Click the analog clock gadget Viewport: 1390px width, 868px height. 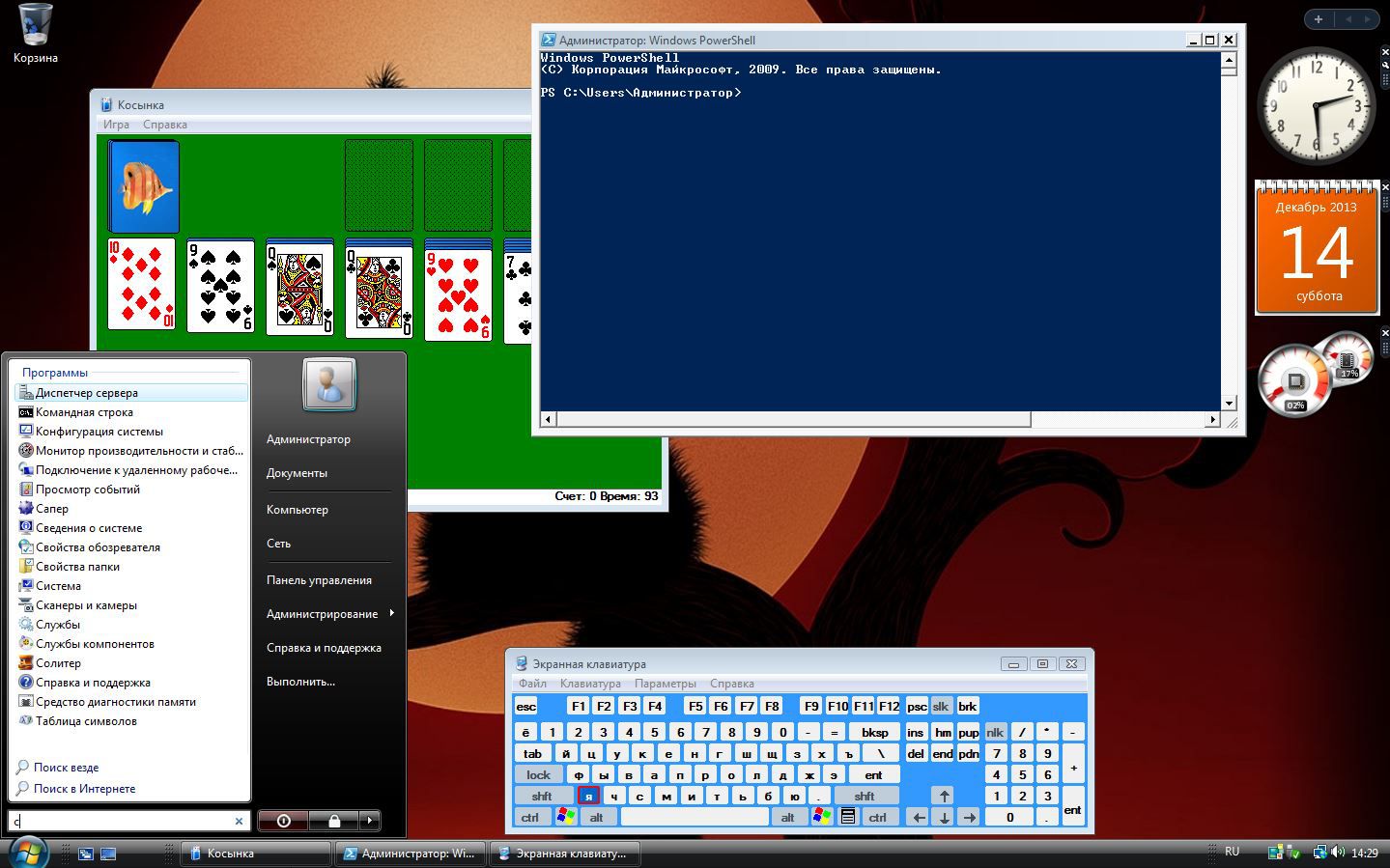(x=1316, y=106)
